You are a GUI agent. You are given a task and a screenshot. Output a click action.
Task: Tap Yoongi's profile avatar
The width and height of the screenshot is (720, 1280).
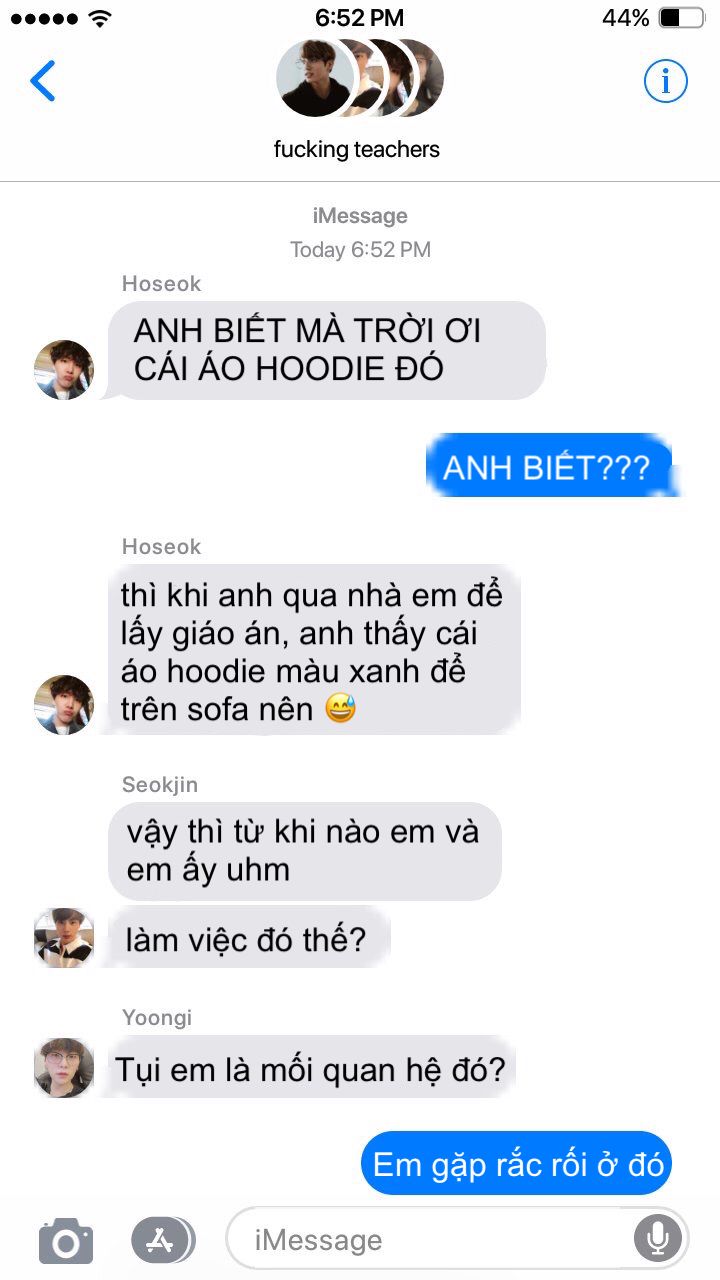tap(64, 1067)
